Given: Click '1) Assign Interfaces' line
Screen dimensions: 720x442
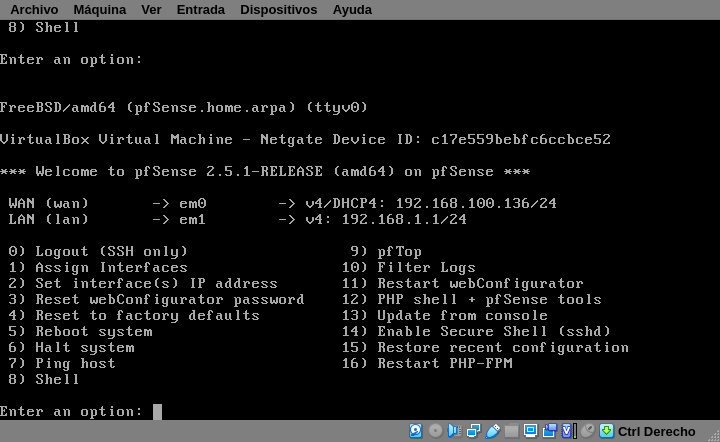Looking at the screenshot, I should (x=98, y=268).
